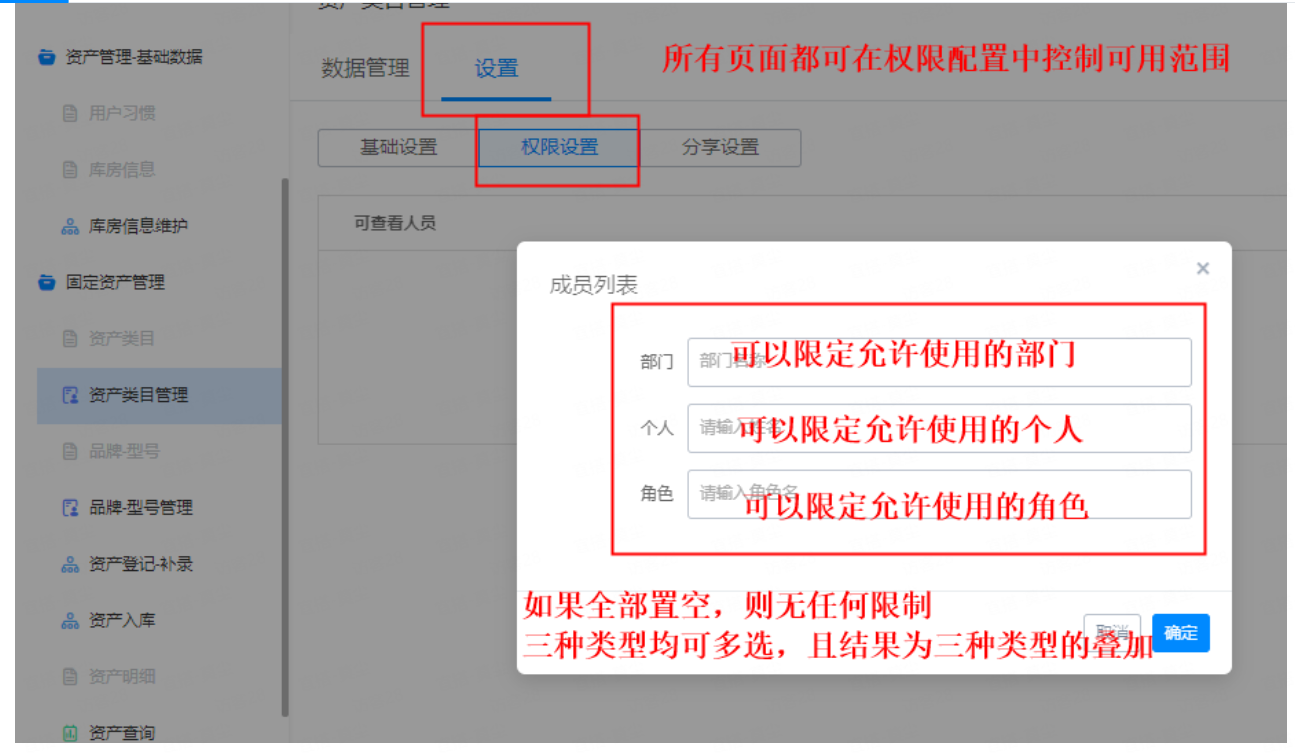Click the 库房信息 document icon
The image size is (1295, 753).
click(x=70, y=170)
